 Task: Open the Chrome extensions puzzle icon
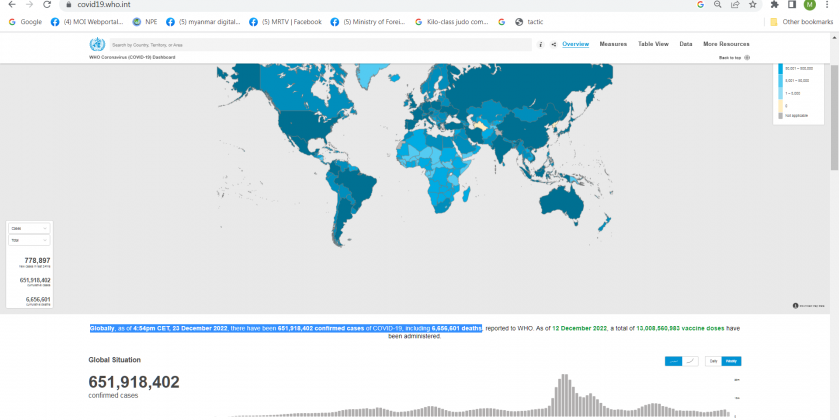click(x=774, y=5)
